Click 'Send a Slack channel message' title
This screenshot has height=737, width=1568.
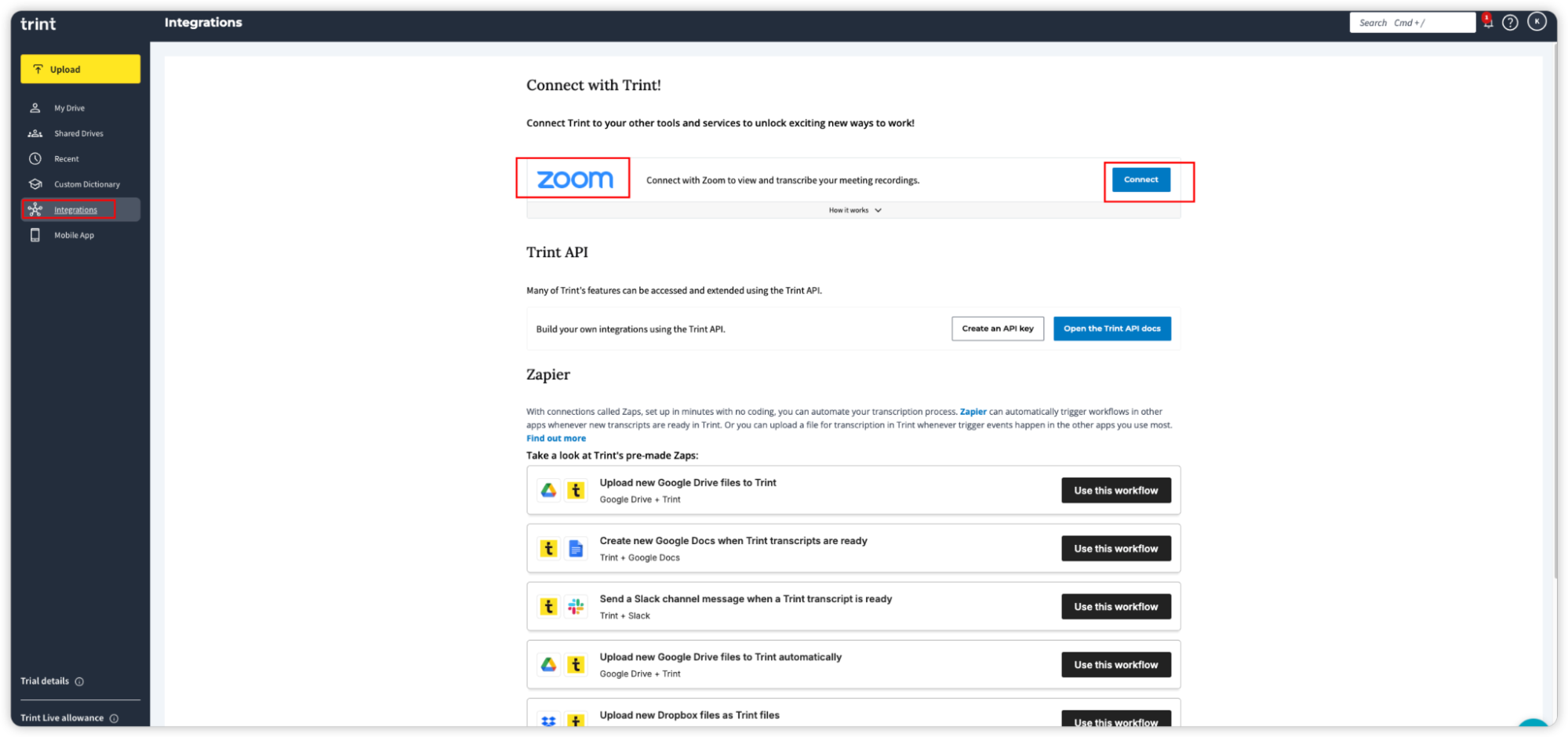[745, 599]
